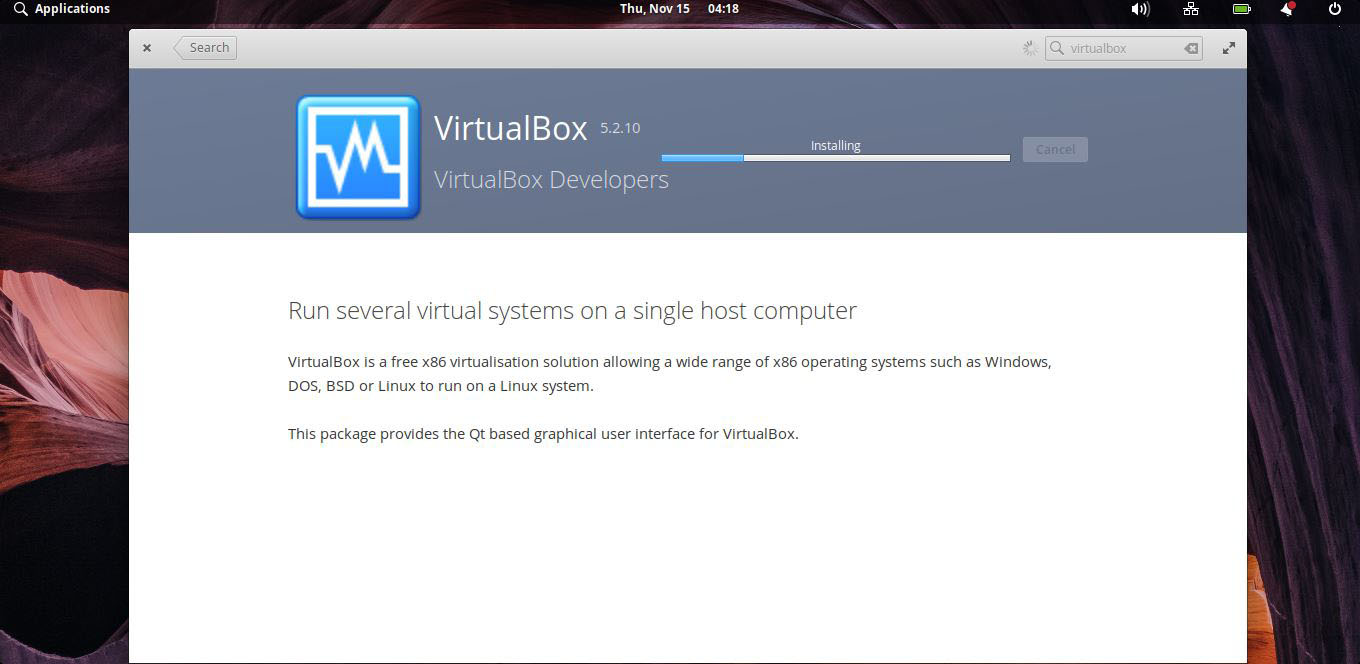Click the power icon in the top panel
1360x664 pixels.
point(1333,9)
